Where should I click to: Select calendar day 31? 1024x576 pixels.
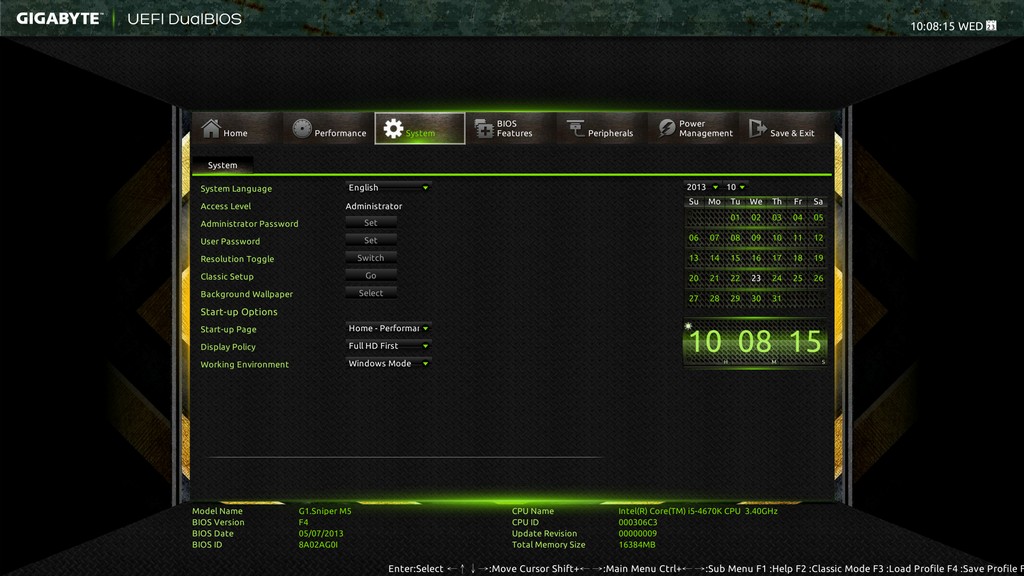(x=776, y=298)
